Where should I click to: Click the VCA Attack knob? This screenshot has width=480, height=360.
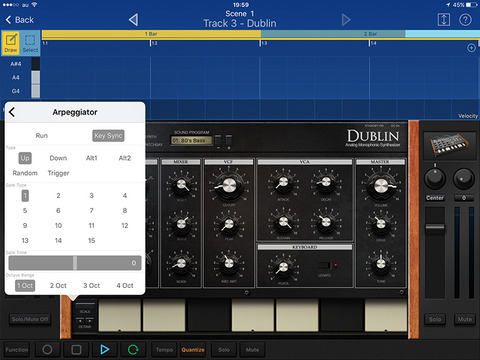click(283, 182)
